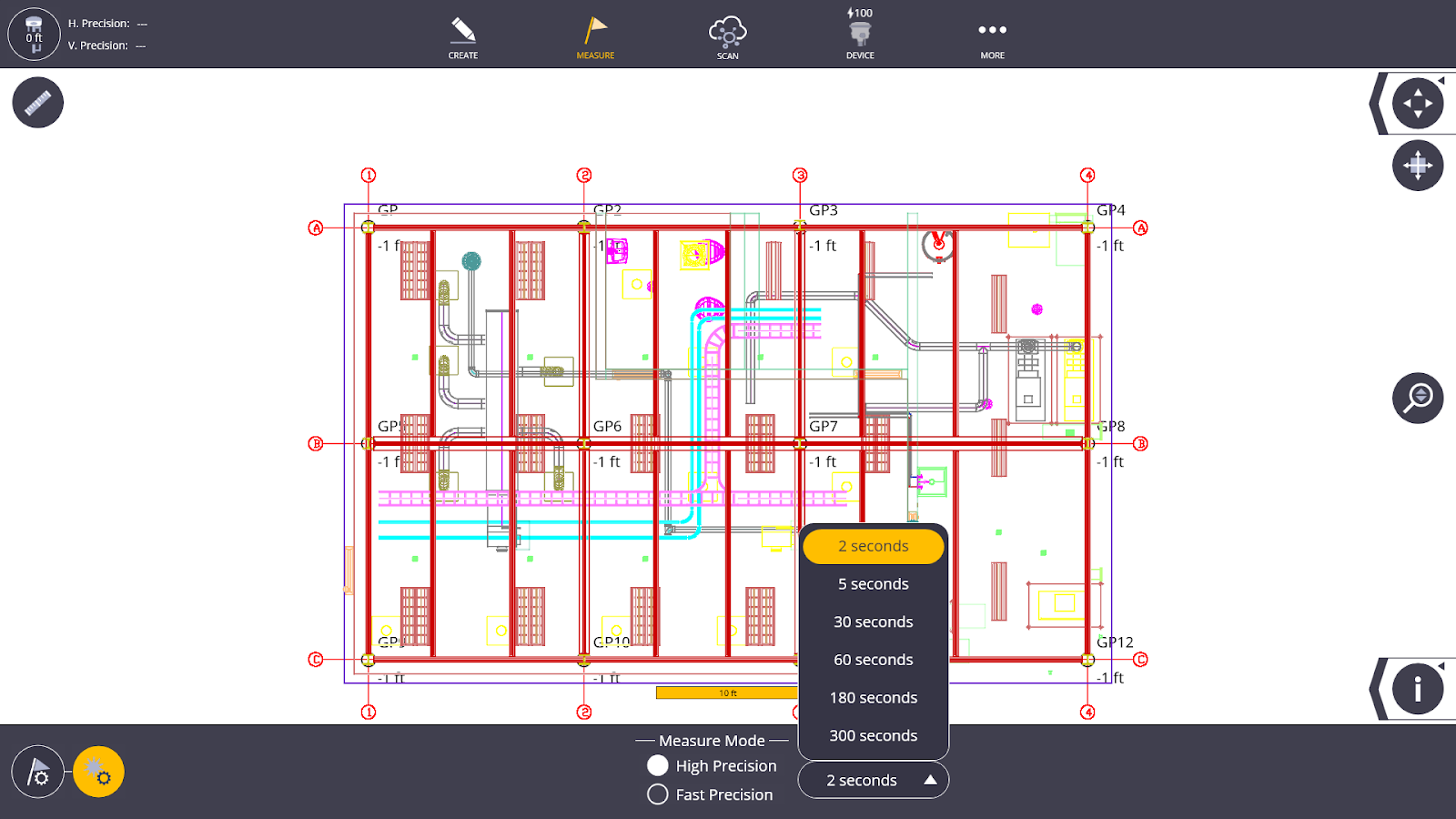Select High Precision measure mode
The width and height of the screenshot is (1456, 819).
click(658, 766)
